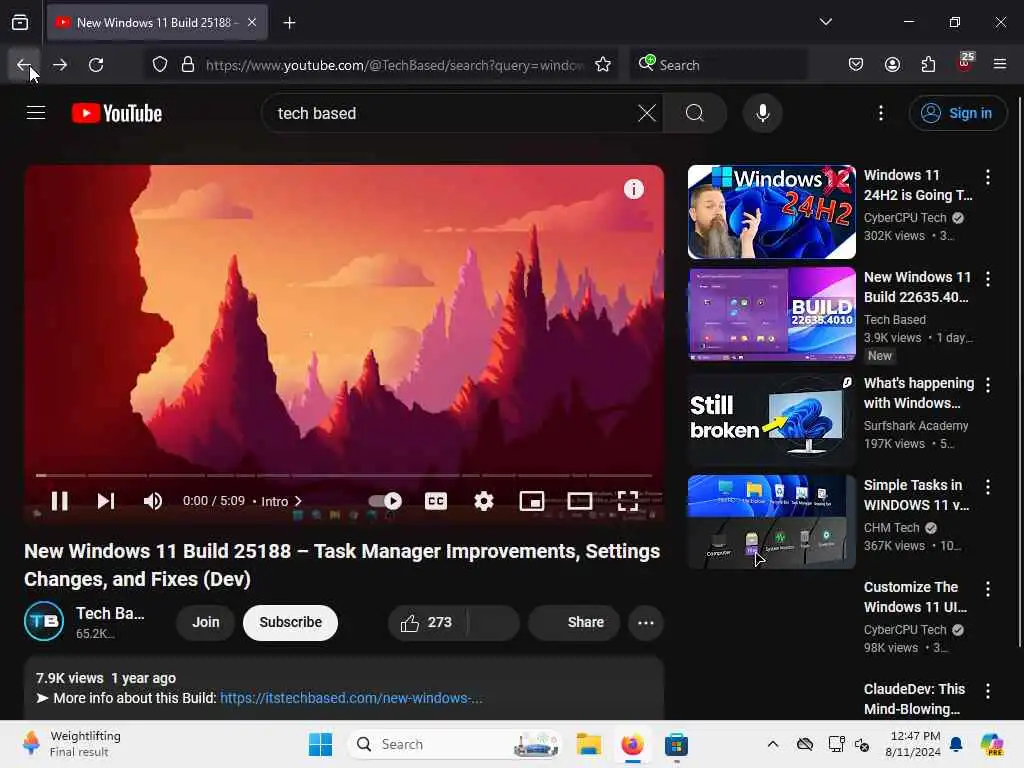
Task: Open a new browser tab
Action: pos(289,23)
